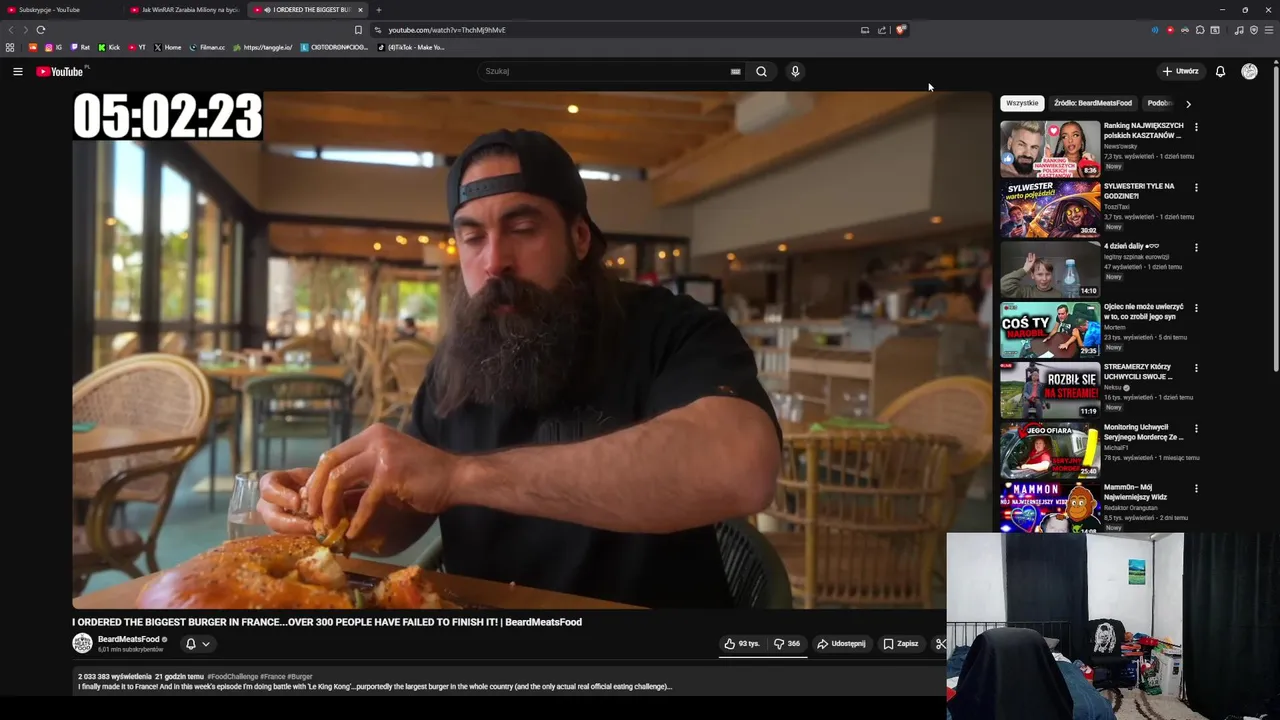
Task: Open a new browser tab
Action: coord(378,10)
